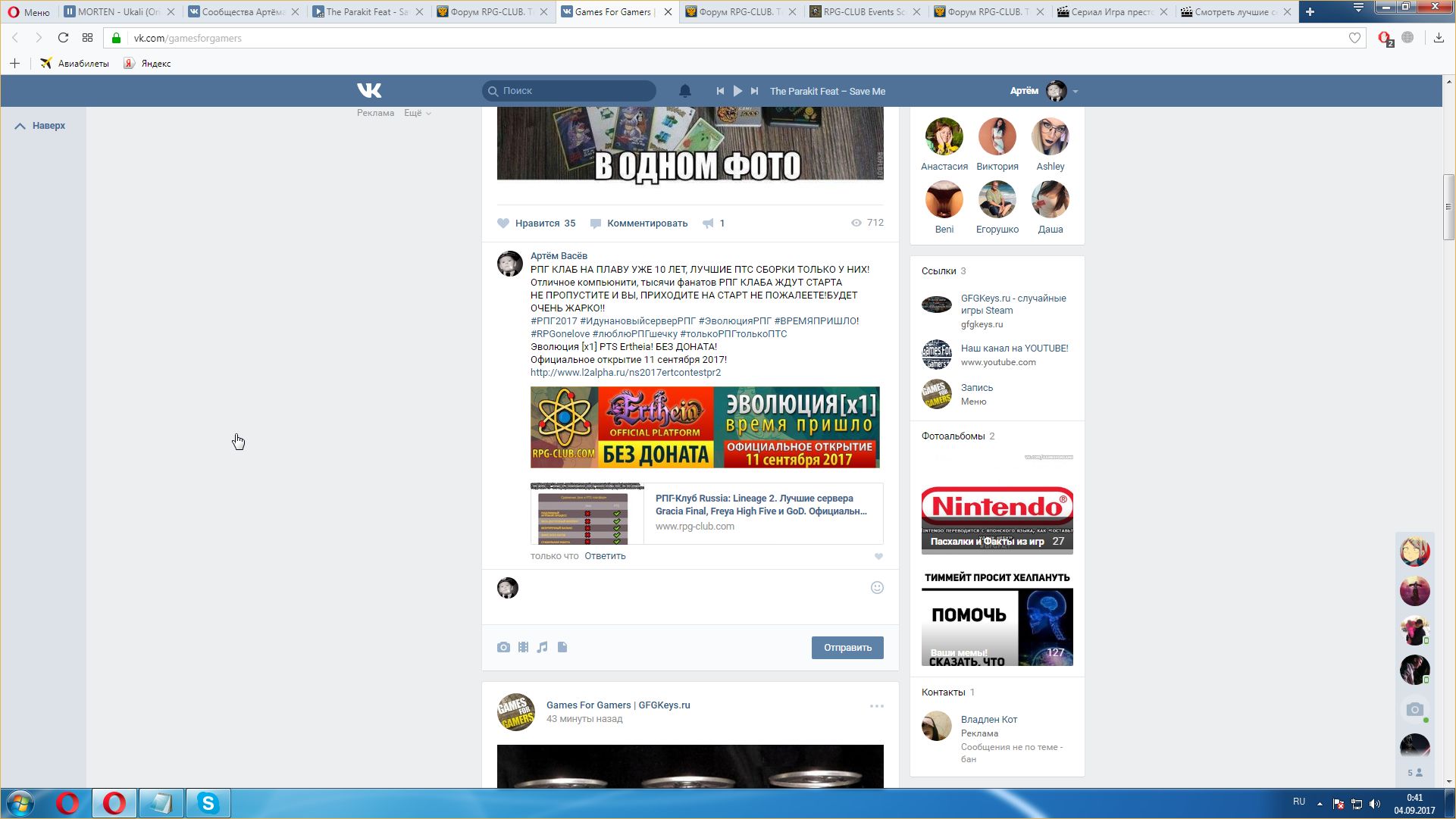Expand the Ещё dropdown under Реклама
Image resolution: width=1456 pixels, height=819 pixels.
tap(418, 113)
